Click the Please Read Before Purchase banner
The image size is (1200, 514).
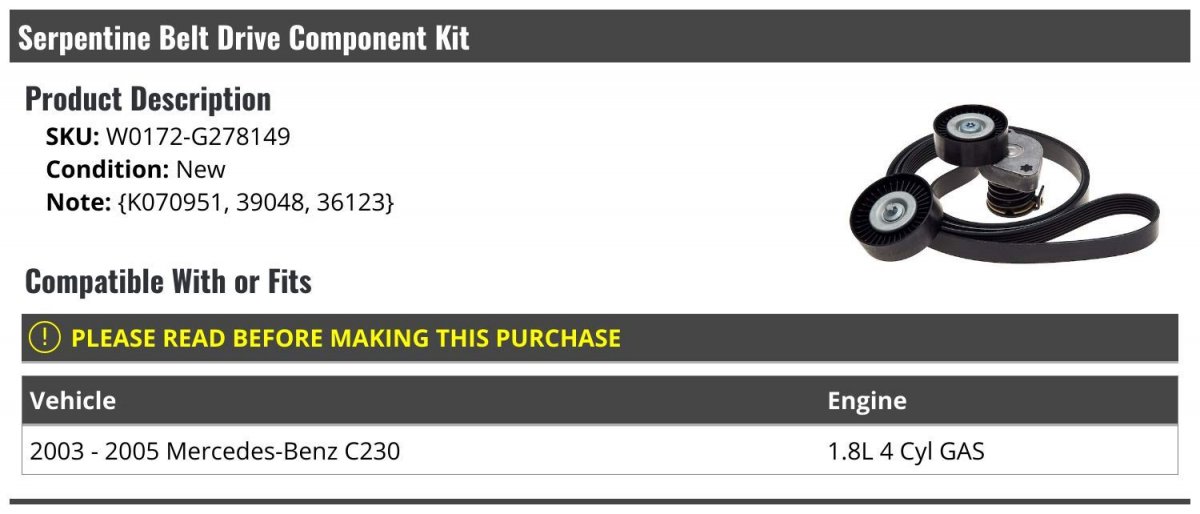click(x=345, y=338)
